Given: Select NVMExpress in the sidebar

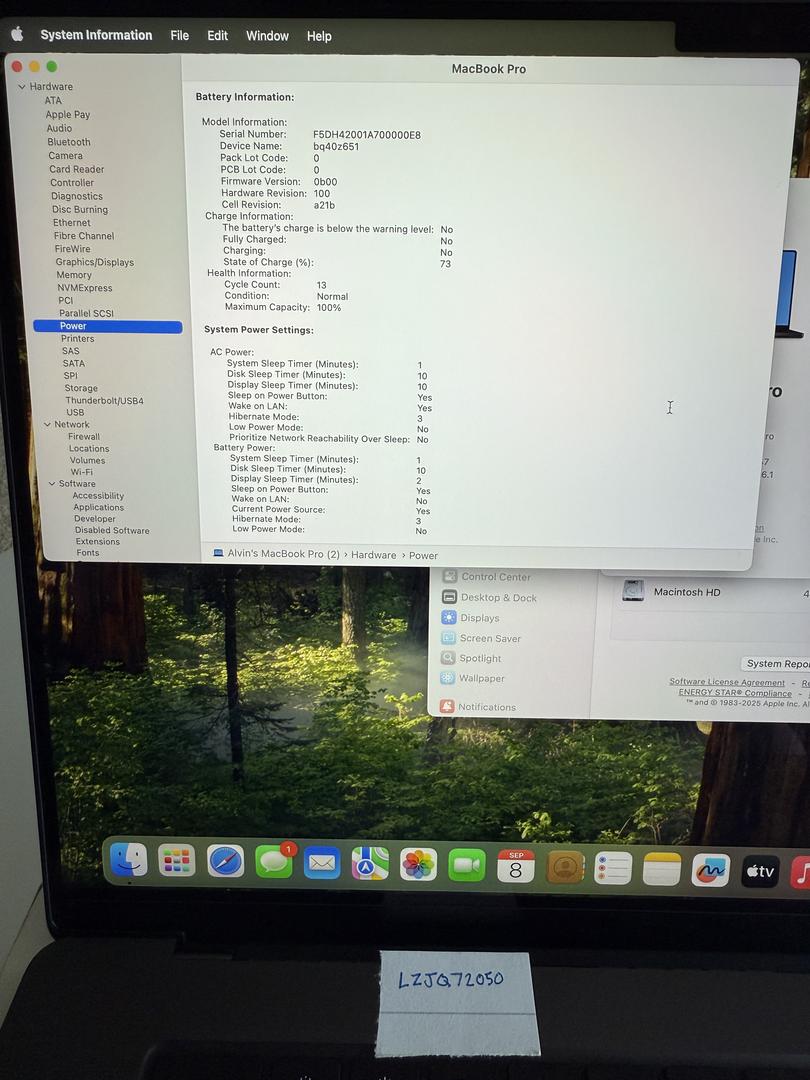Looking at the screenshot, I should pyautogui.click(x=85, y=288).
